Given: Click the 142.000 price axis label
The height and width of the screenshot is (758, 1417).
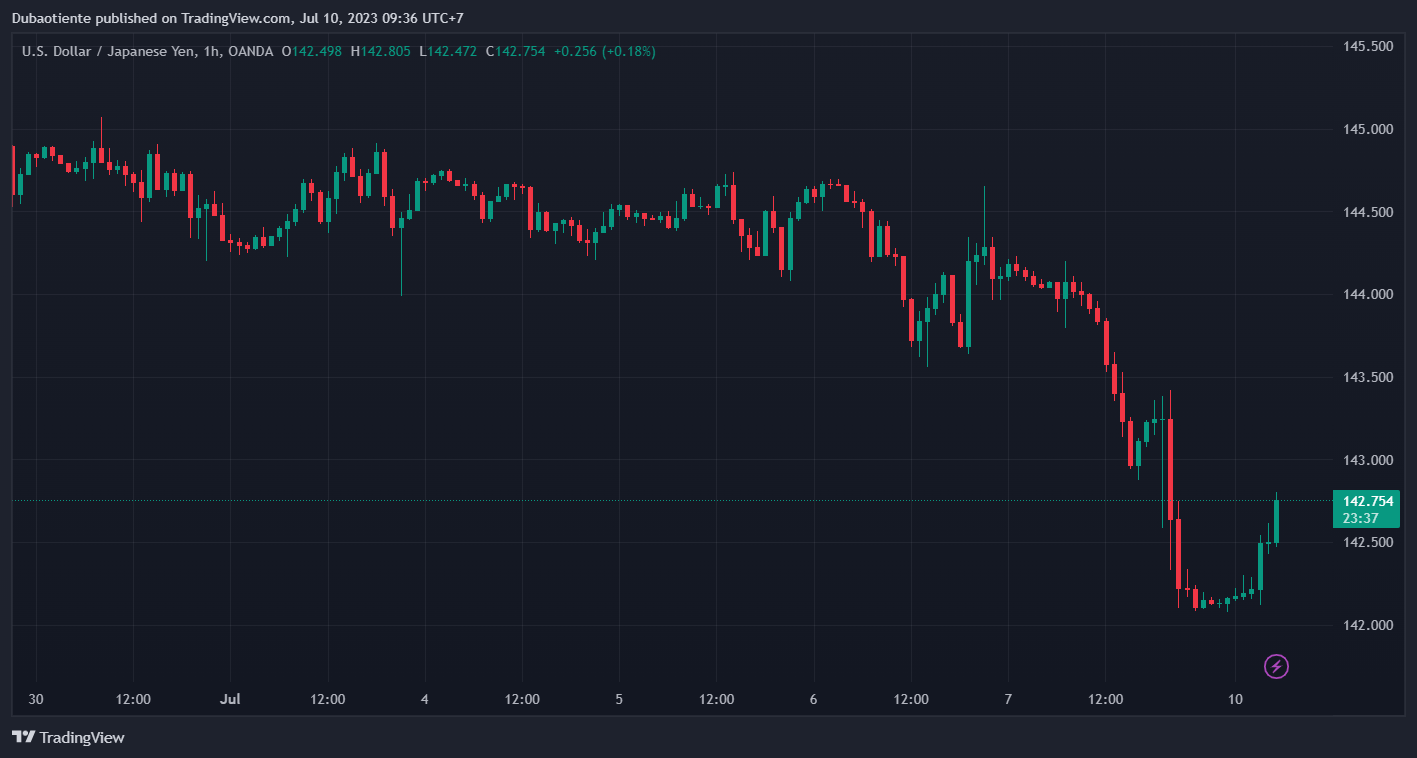Looking at the screenshot, I should (1368, 626).
